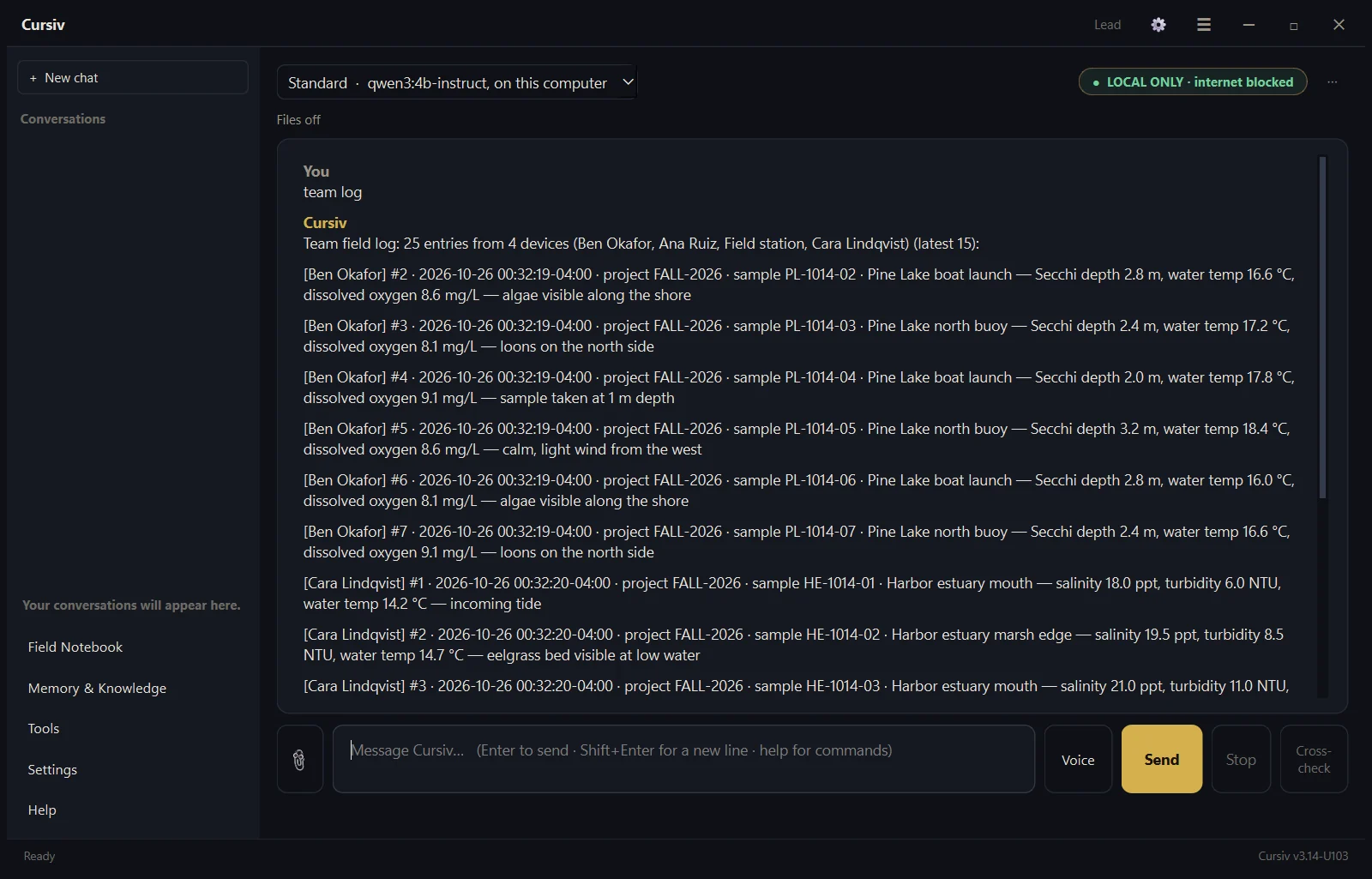Click the LOCAL ONLY internet blocked badge

coord(1193,81)
